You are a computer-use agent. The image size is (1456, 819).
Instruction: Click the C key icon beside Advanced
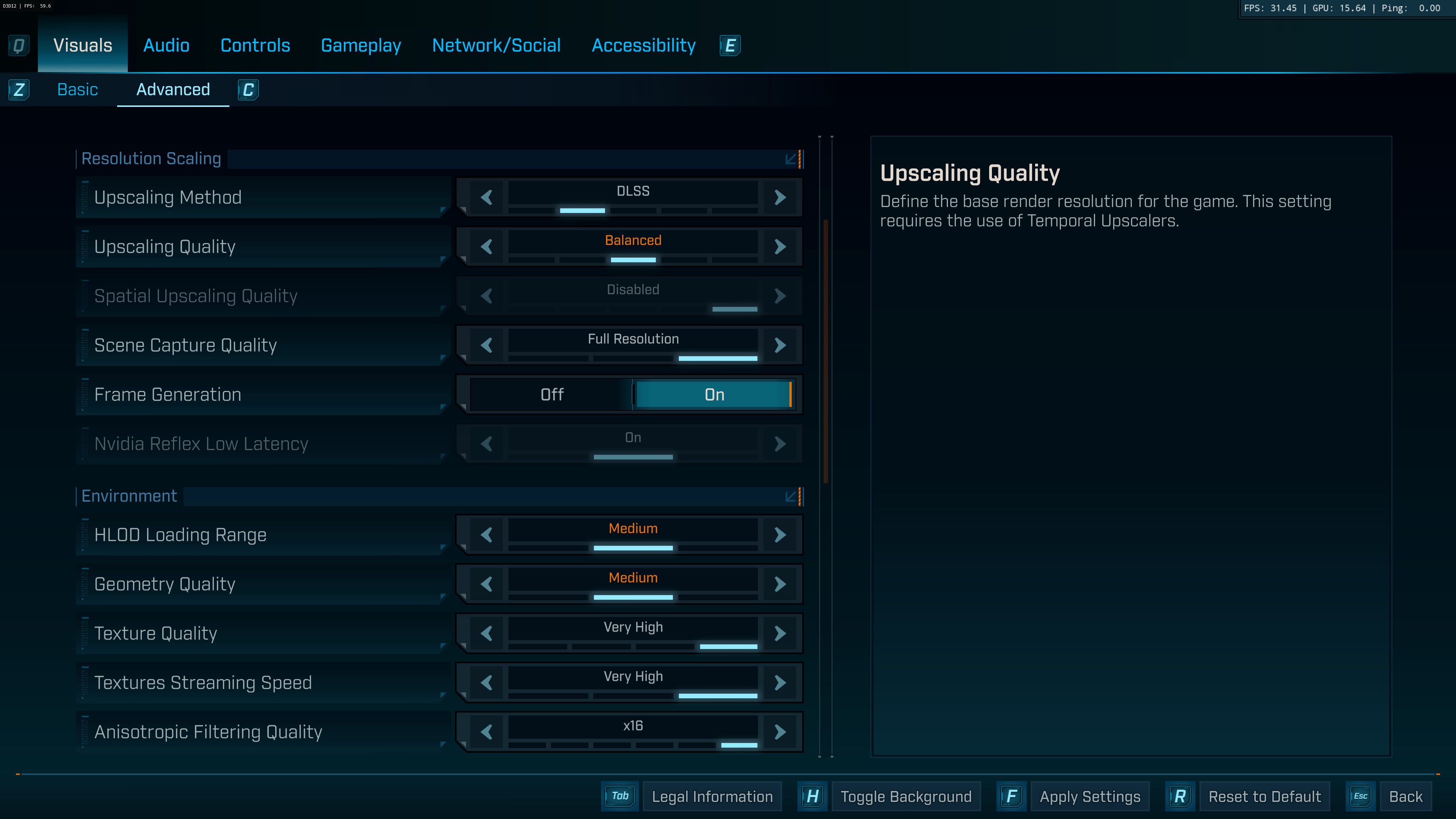(x=248, y=90)
